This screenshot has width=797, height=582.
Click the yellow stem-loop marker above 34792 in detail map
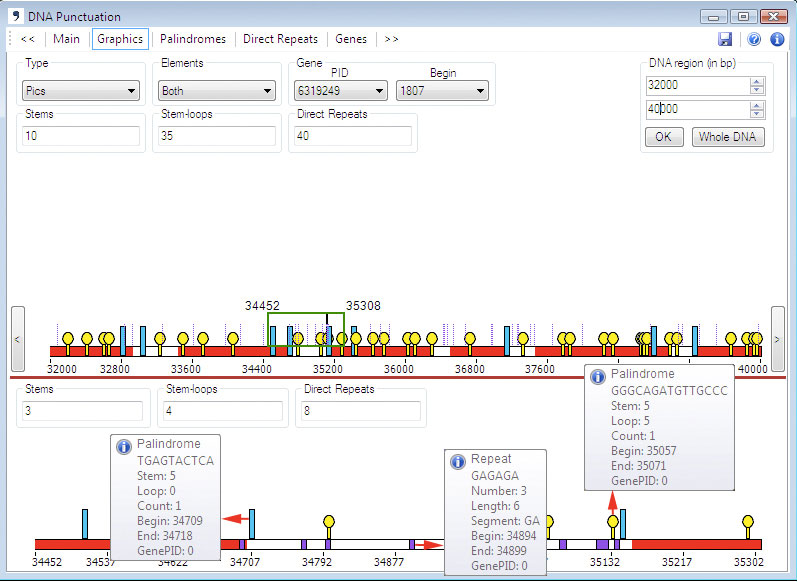click(329, 526)
